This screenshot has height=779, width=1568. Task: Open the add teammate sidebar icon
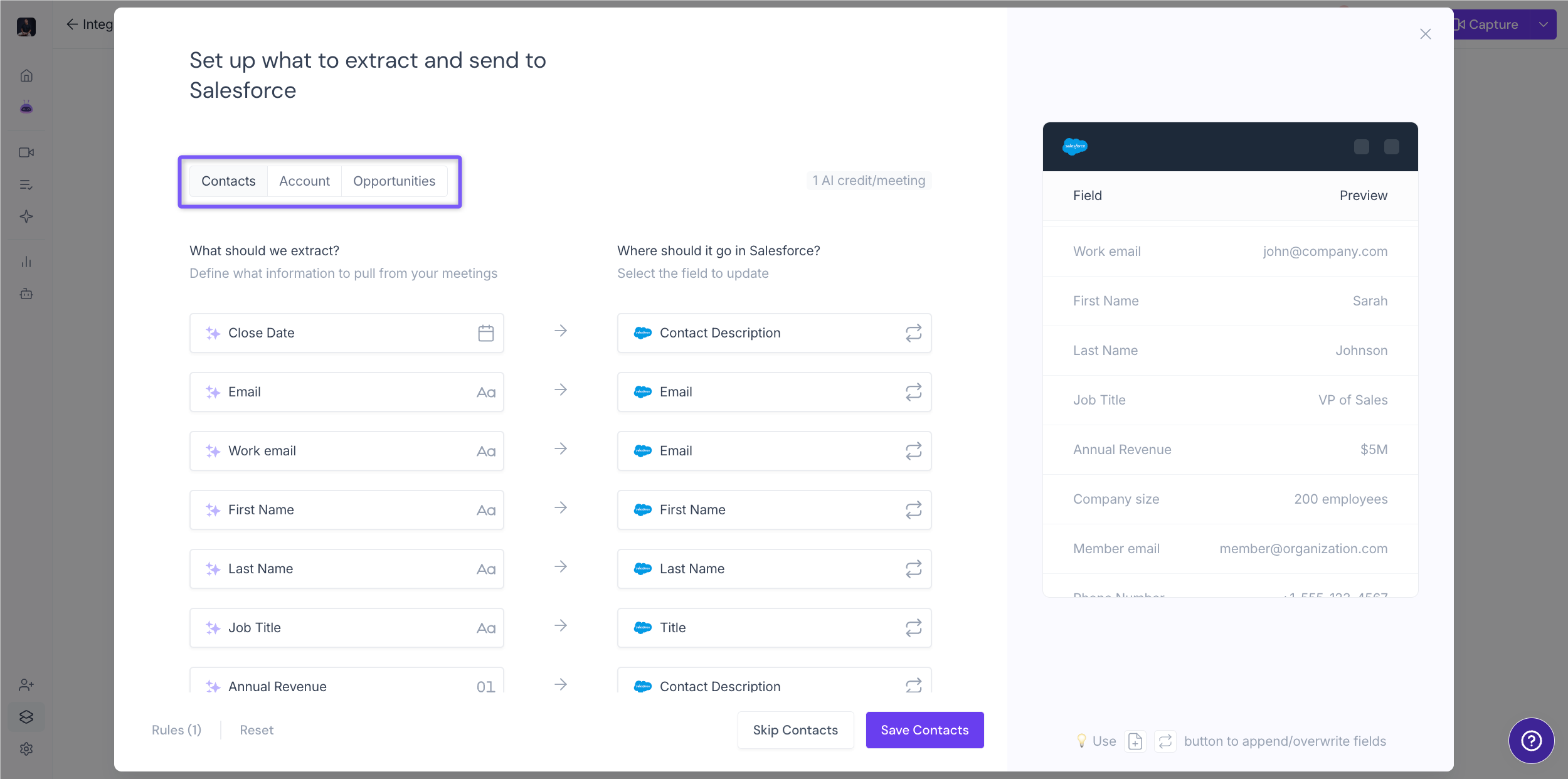pos(26,685)
